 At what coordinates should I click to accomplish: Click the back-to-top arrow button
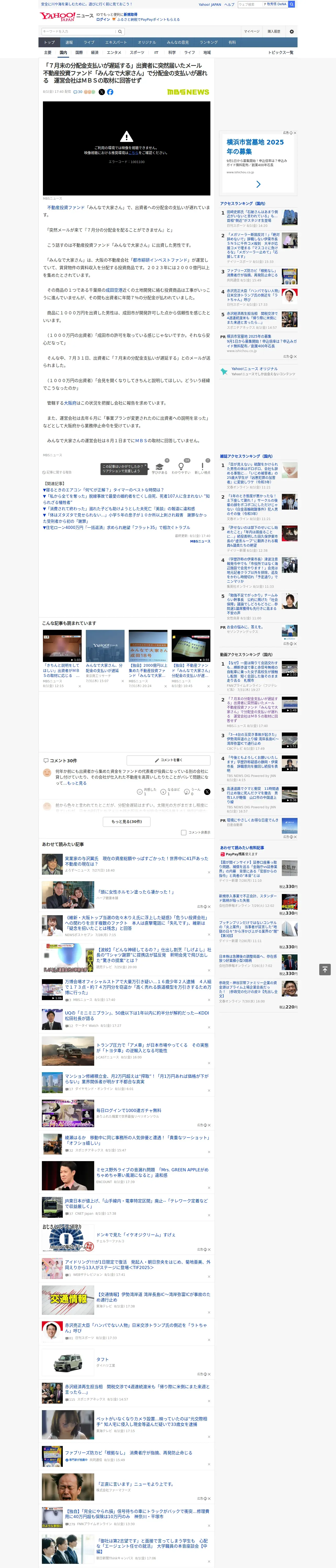coord(325,969)
